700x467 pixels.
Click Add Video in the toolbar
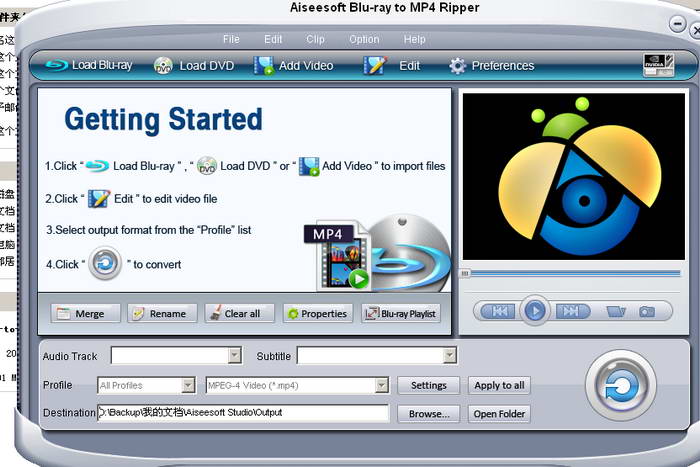pyautogui.click(x=293, y=66)
